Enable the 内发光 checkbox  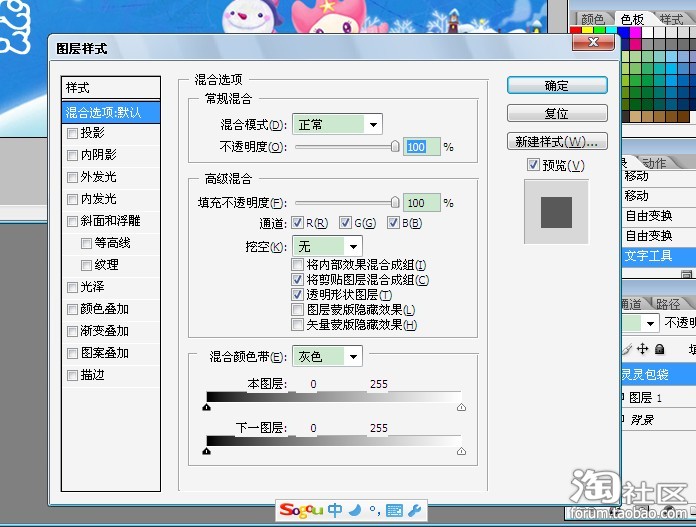[x=72, y=199]
